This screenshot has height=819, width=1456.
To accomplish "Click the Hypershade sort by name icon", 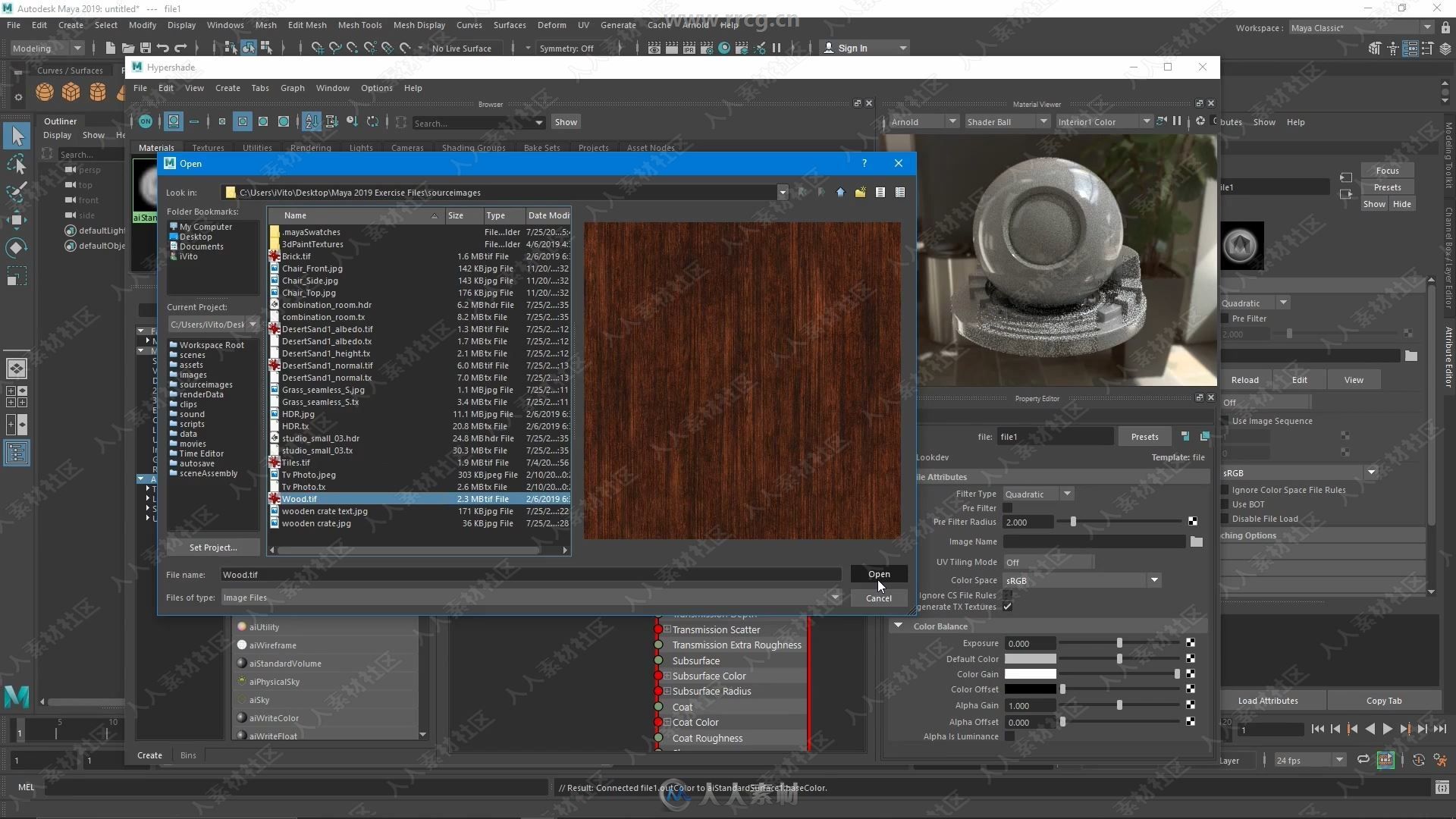I will pyautogui.click(x=312, y=121).
